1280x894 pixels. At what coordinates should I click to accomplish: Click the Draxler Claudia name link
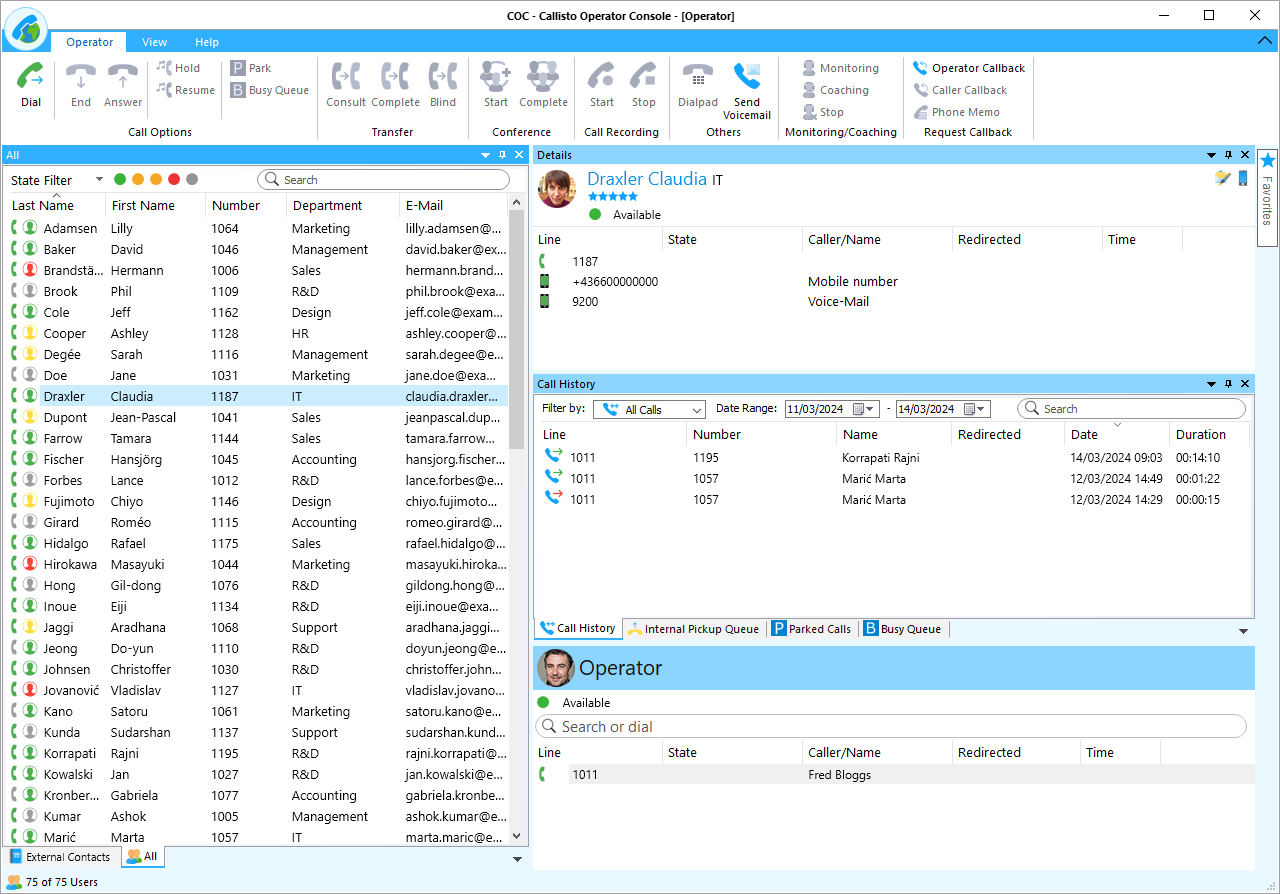(x=647, y=179)
